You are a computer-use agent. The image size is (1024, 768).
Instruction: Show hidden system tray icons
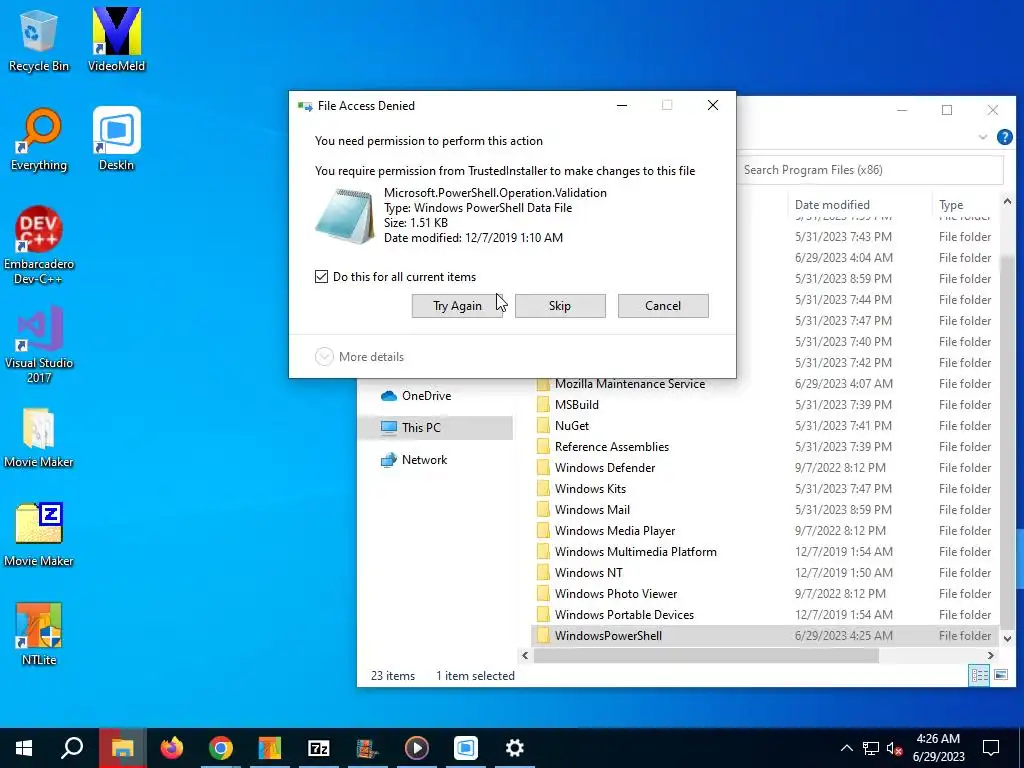846,748
